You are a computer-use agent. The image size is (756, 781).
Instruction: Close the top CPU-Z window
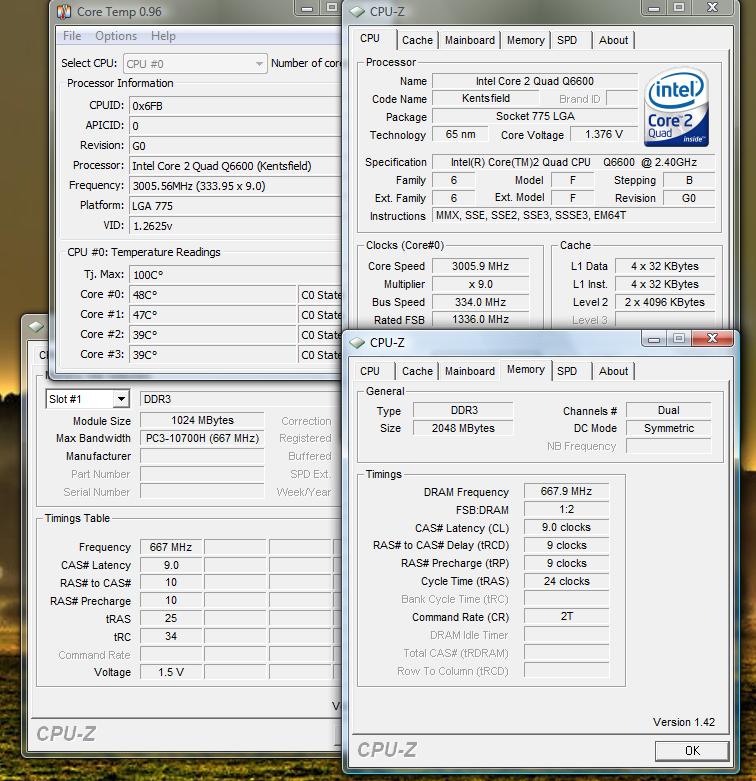point(712,7)
